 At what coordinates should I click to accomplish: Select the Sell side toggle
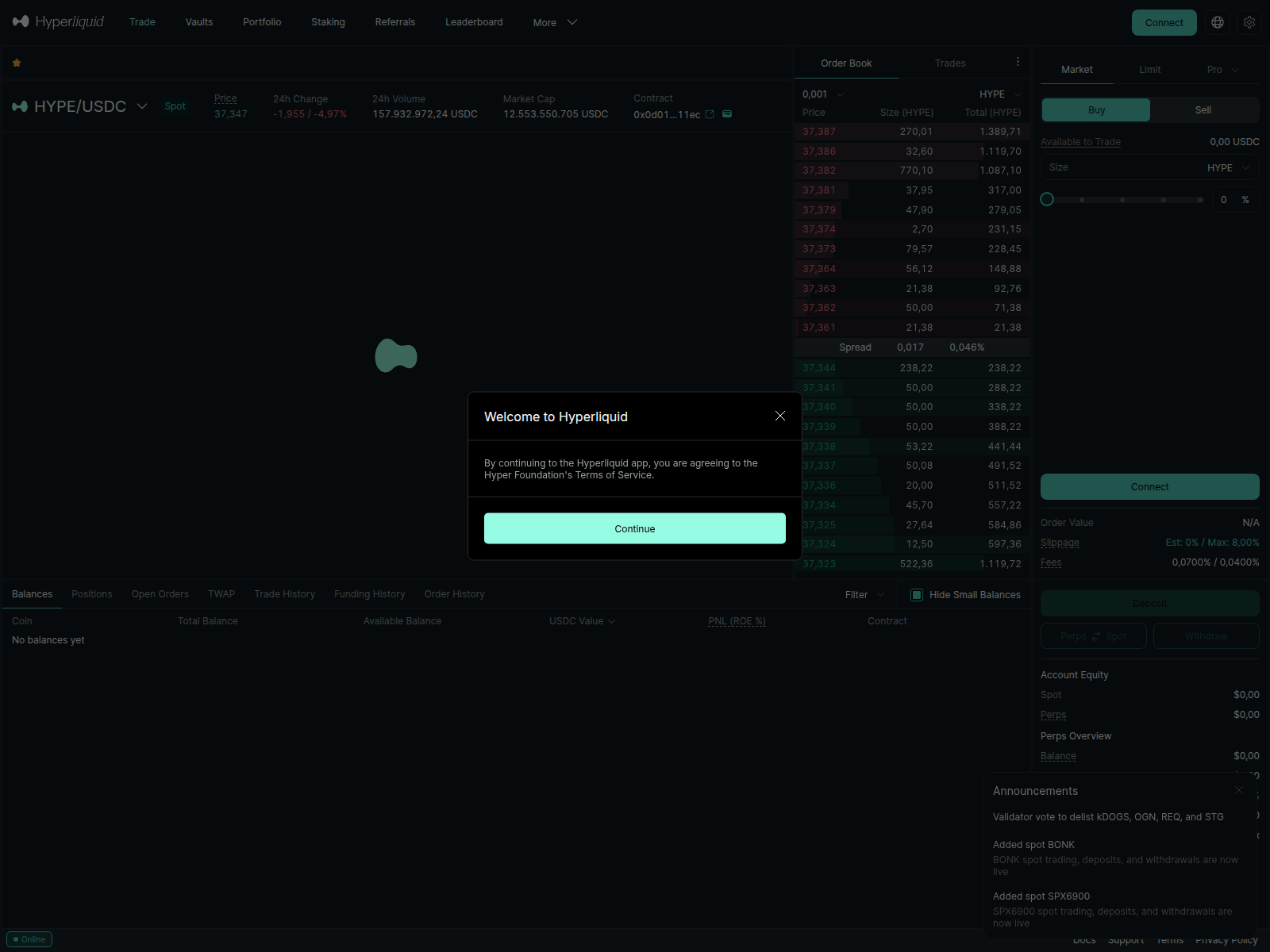point(1203,110)
